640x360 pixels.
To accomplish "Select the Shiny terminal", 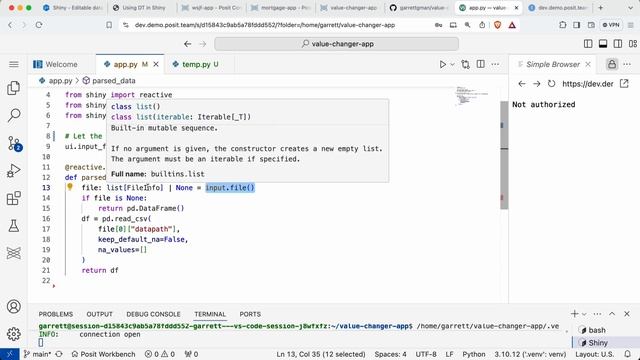I will point(606,342).
